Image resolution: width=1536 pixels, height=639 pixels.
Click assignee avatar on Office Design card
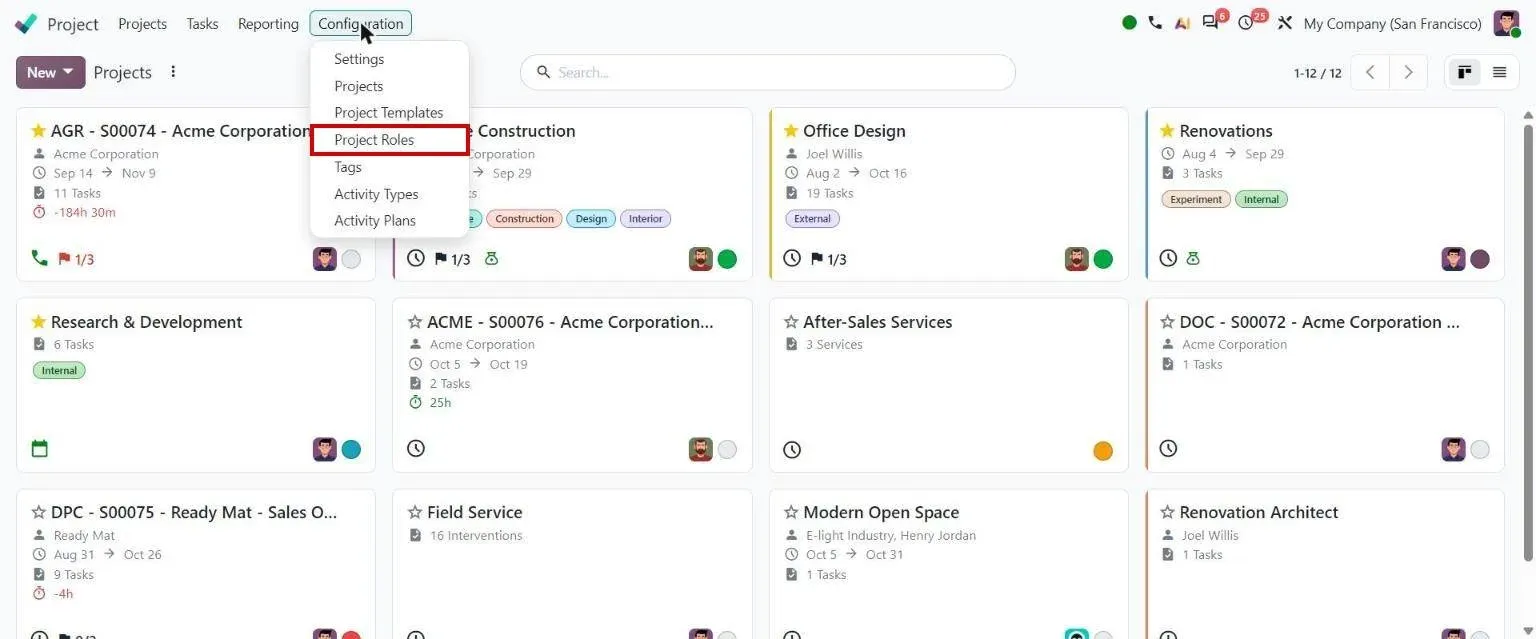1076,259
